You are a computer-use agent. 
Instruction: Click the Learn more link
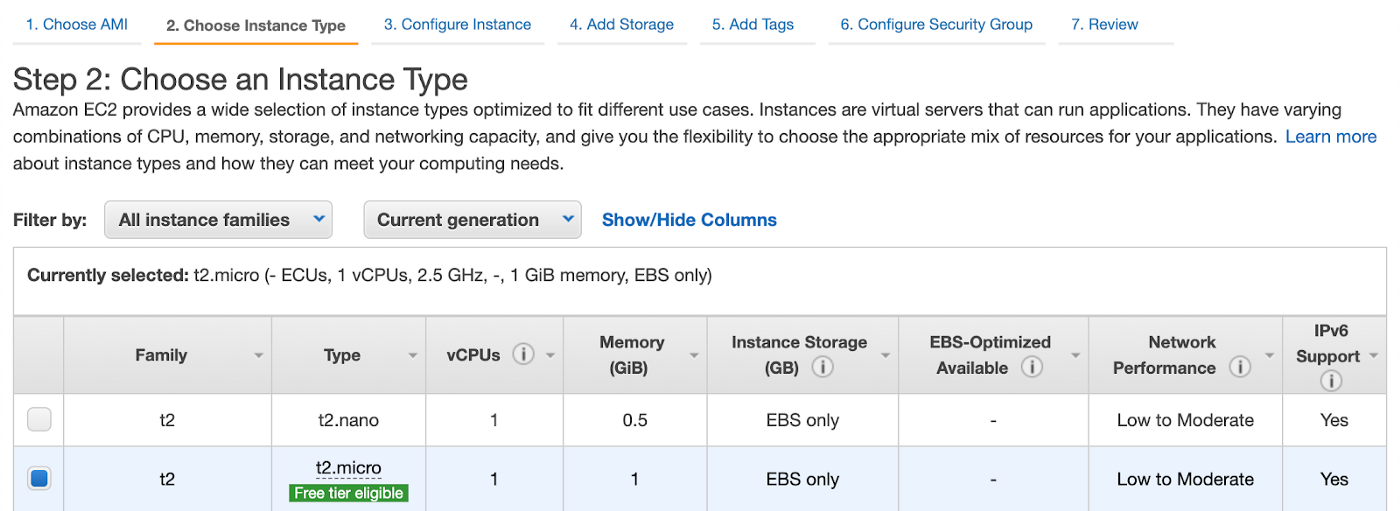tap(1331, 136)
